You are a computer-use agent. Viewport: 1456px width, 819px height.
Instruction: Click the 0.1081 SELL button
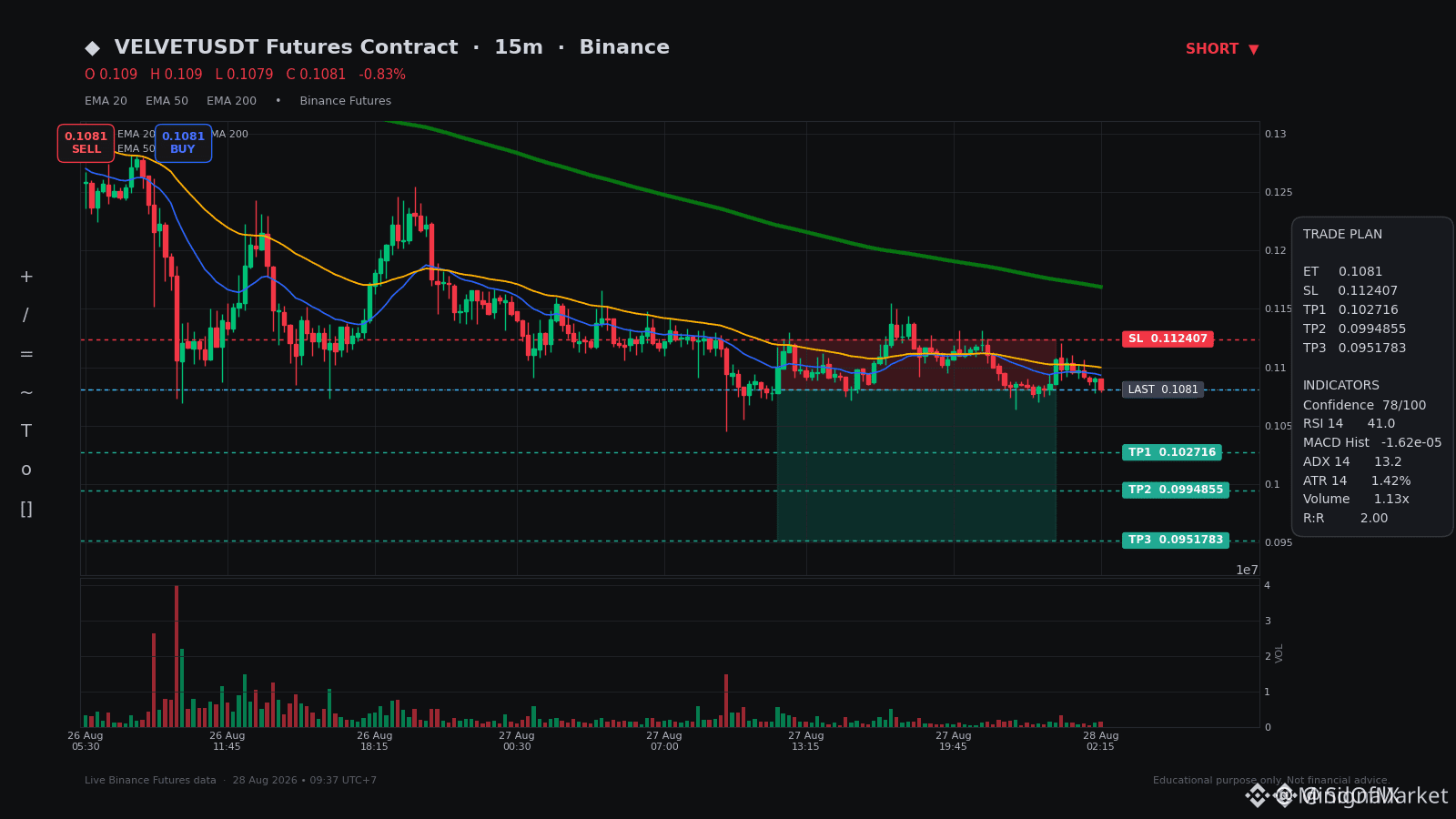tap(86, 143)
